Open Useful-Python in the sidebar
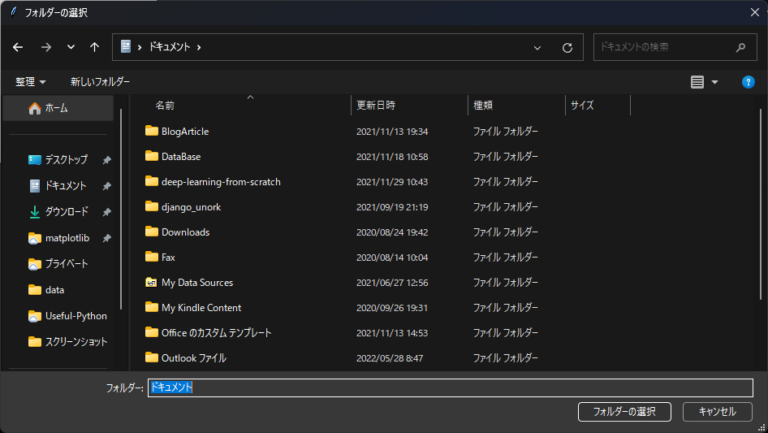 76,316
